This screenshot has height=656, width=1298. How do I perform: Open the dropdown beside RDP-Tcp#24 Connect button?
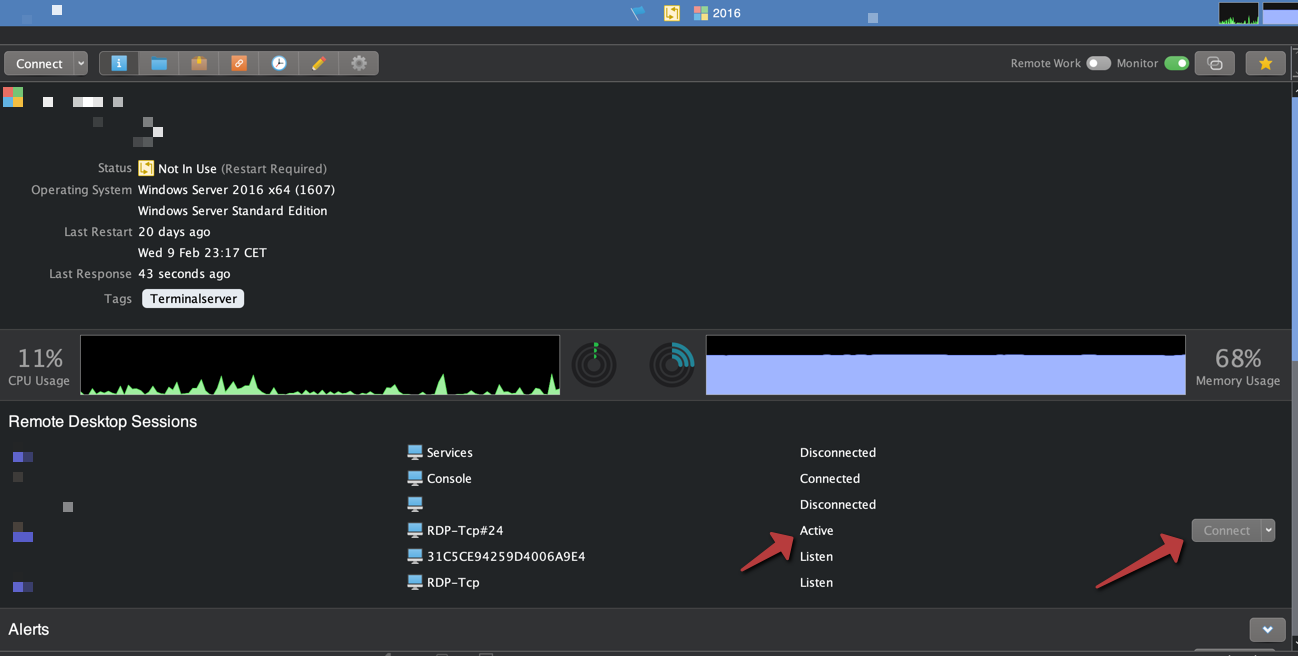point(1268,530)
